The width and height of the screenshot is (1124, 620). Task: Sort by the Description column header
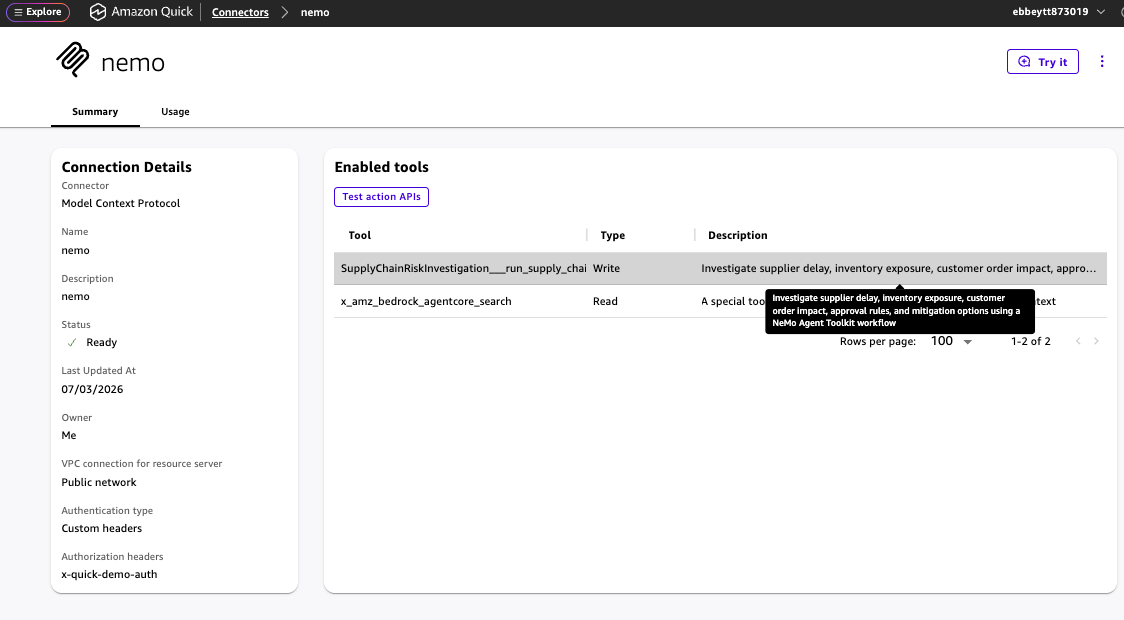[738, 235]
